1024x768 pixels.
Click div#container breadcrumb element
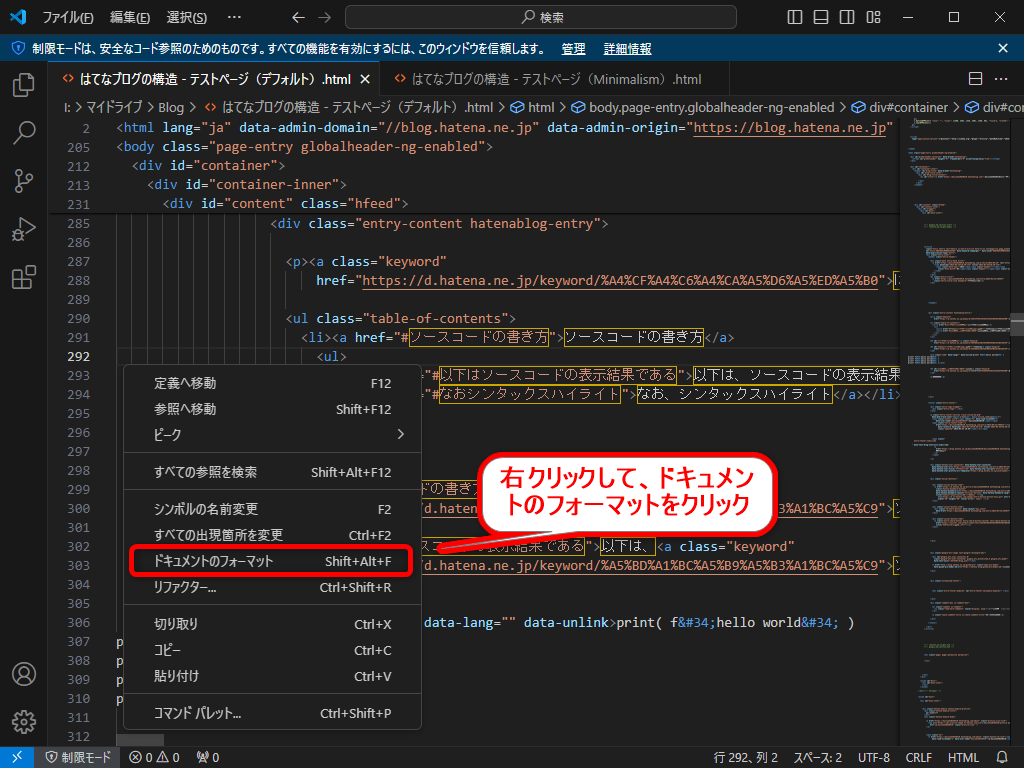click(900, 107)
